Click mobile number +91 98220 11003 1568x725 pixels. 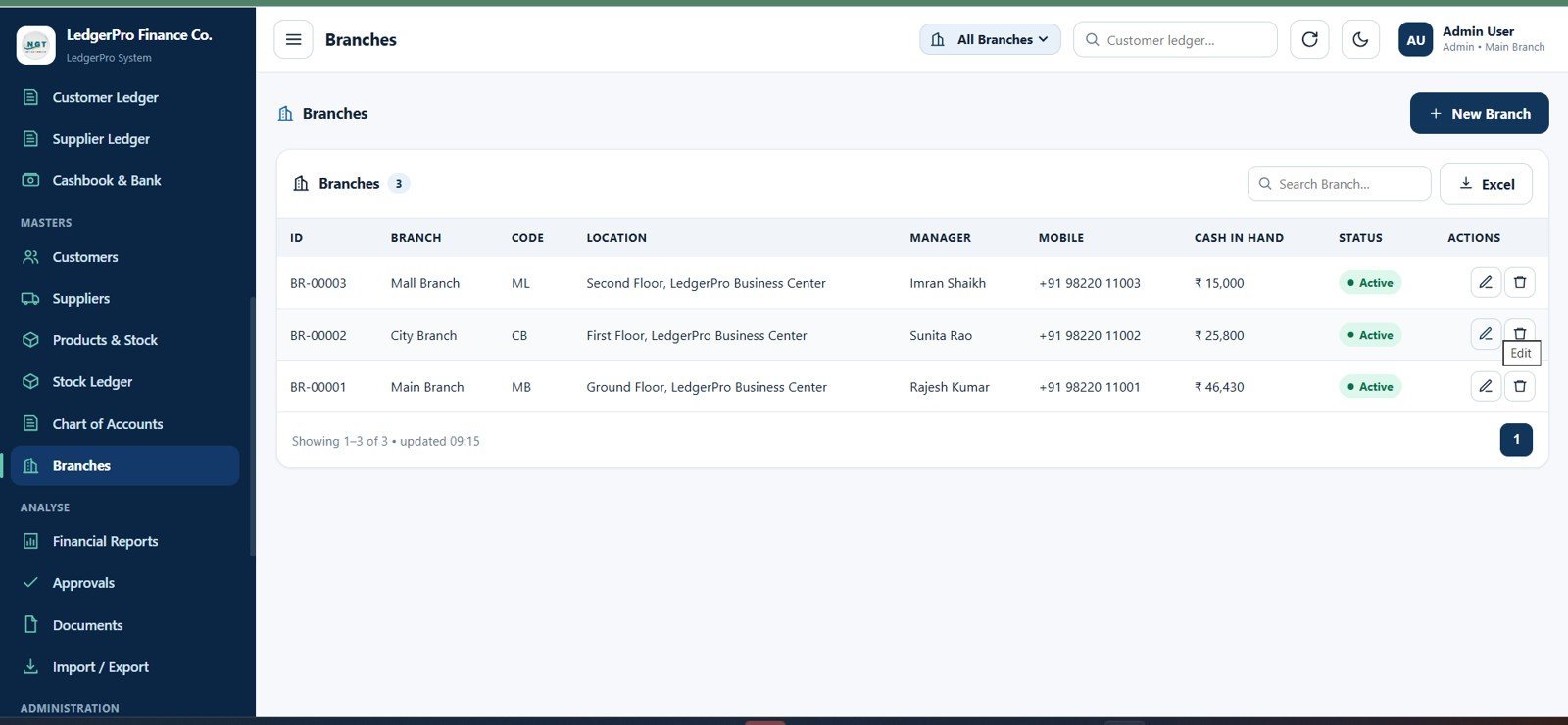click(x=1090, y=283)
